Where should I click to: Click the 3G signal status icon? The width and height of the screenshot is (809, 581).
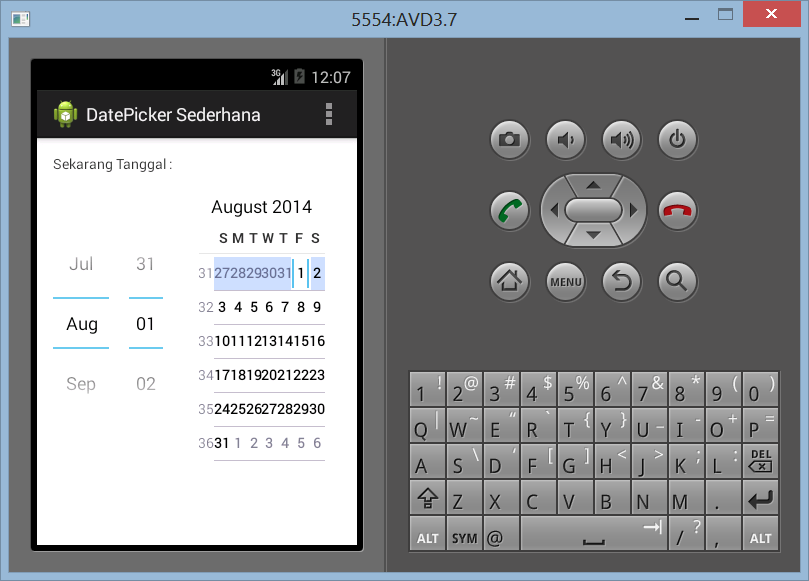[x=280, y=77]
